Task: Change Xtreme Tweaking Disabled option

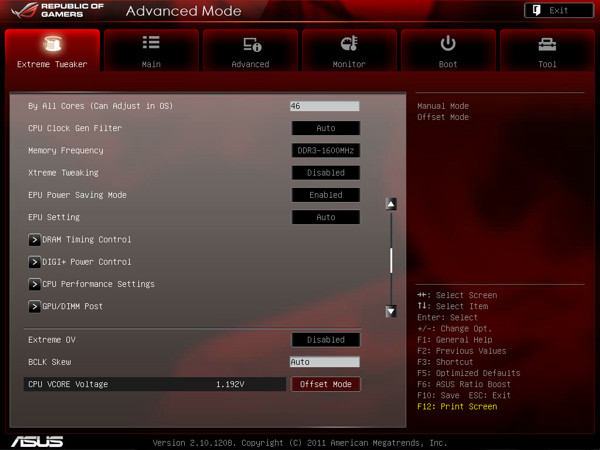Action: [x=326, y=173]
